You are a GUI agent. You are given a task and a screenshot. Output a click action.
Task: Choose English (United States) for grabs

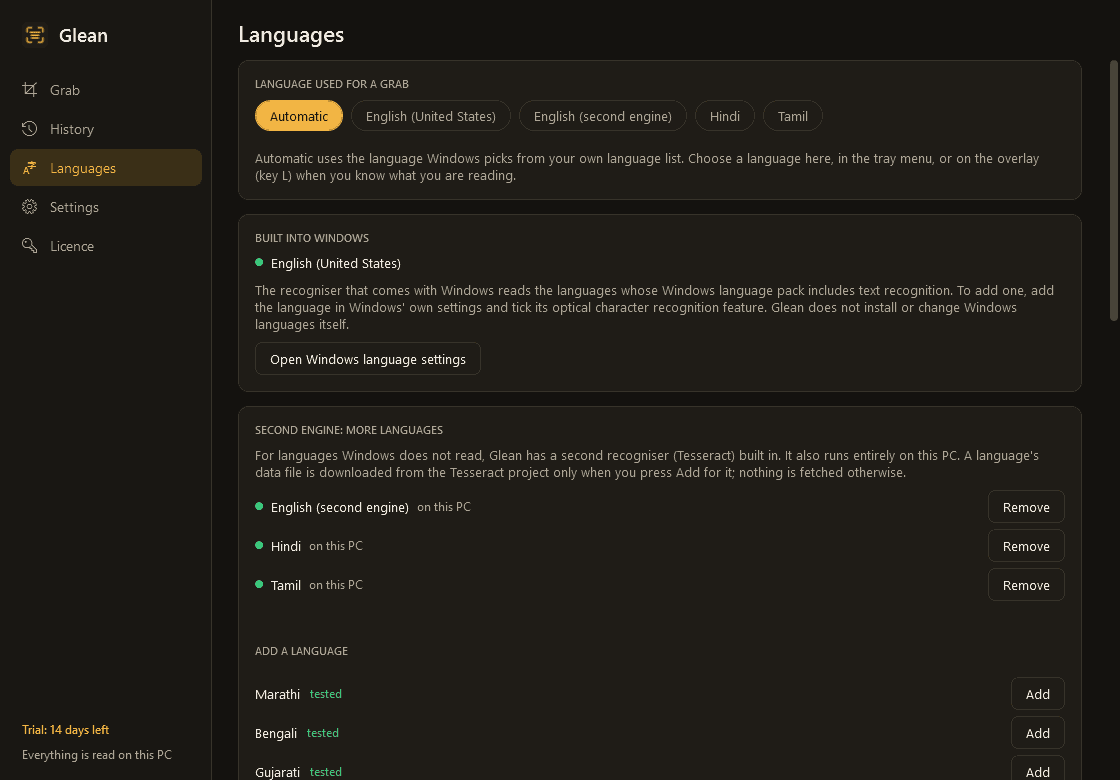pyautogui.click(x=431, y=116)
